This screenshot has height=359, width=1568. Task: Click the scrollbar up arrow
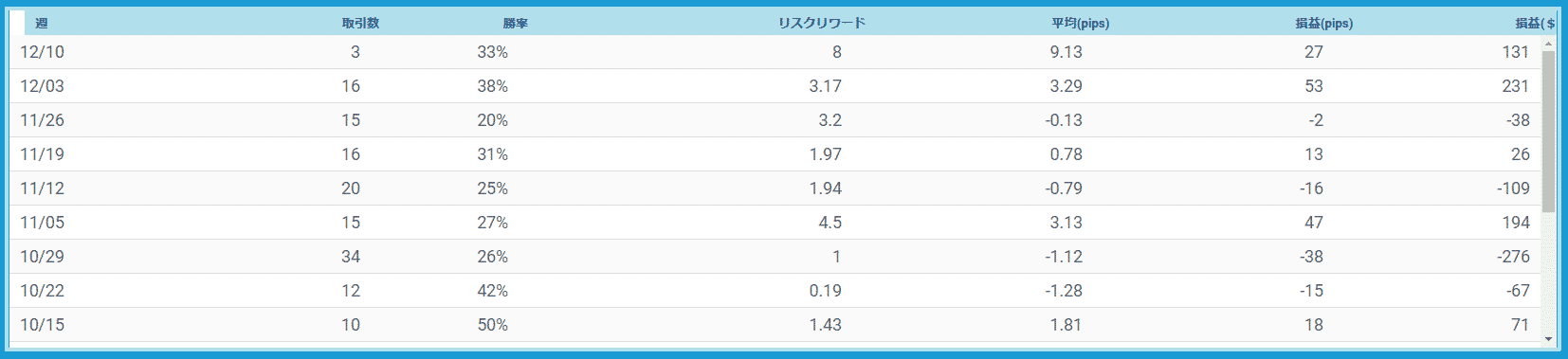click(1548, 44)
